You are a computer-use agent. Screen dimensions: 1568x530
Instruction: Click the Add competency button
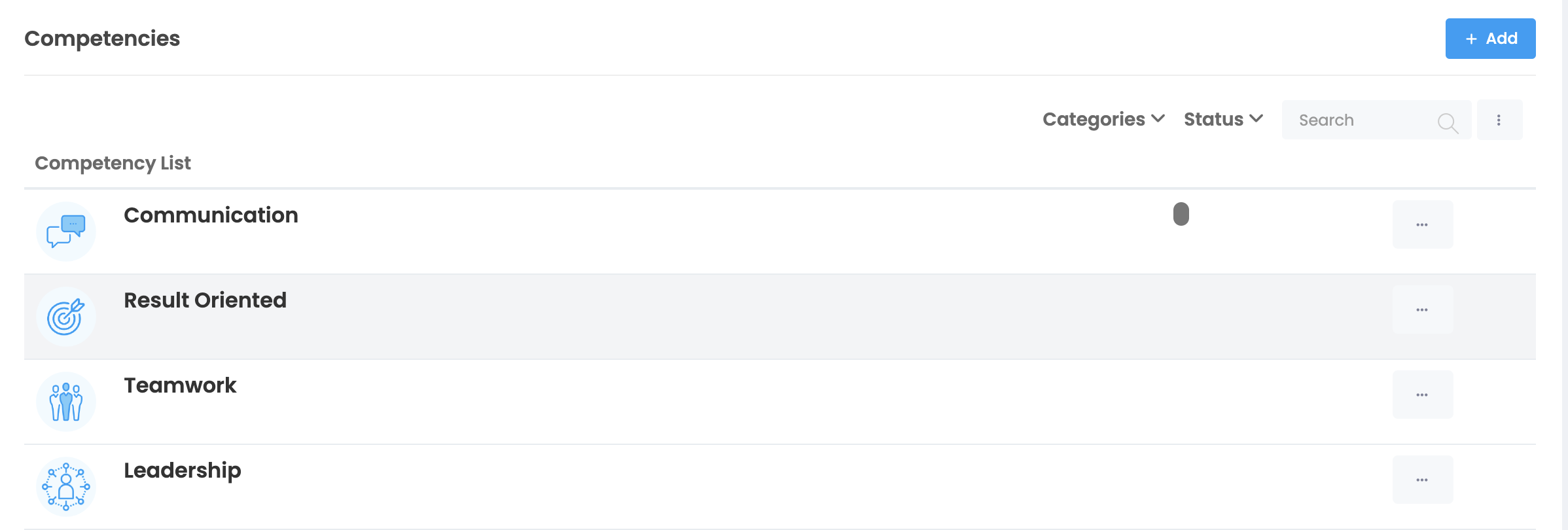coord(1490,39)
